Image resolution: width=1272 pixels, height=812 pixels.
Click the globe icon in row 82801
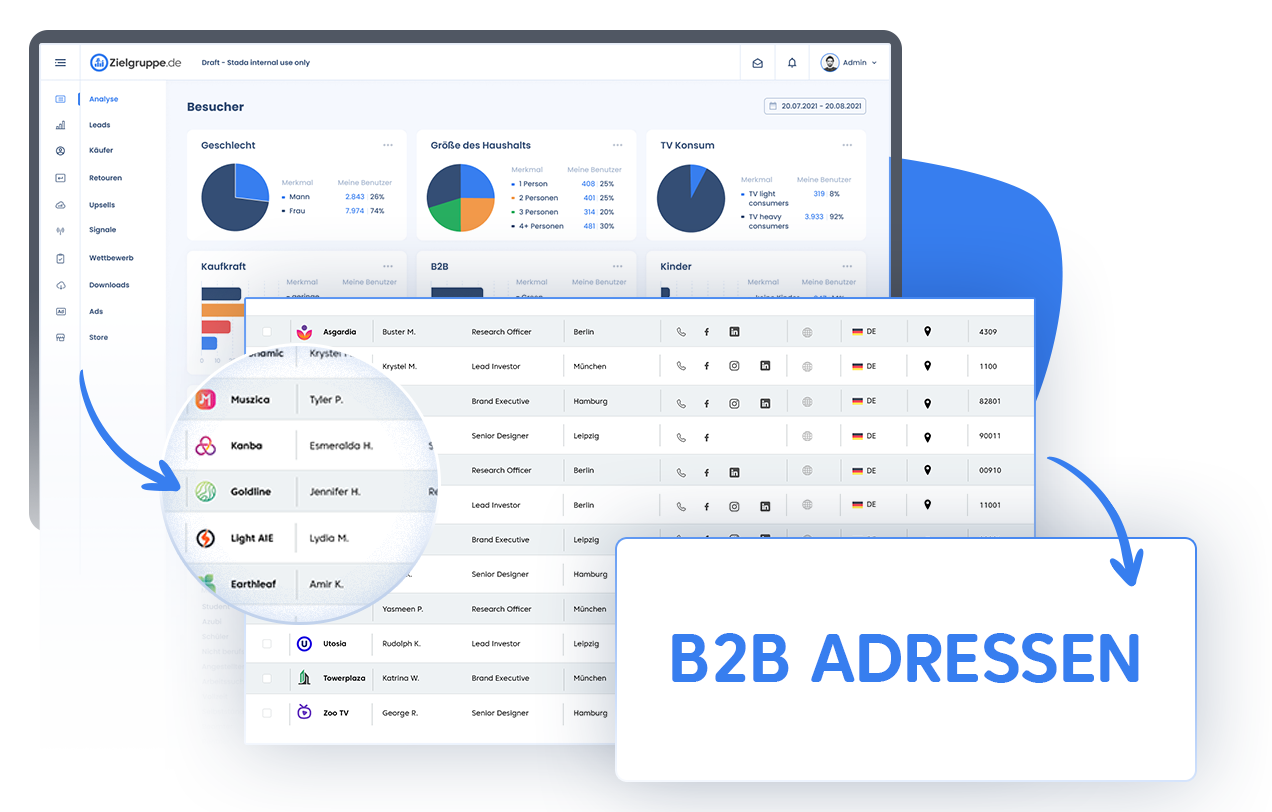pos(808,402)
